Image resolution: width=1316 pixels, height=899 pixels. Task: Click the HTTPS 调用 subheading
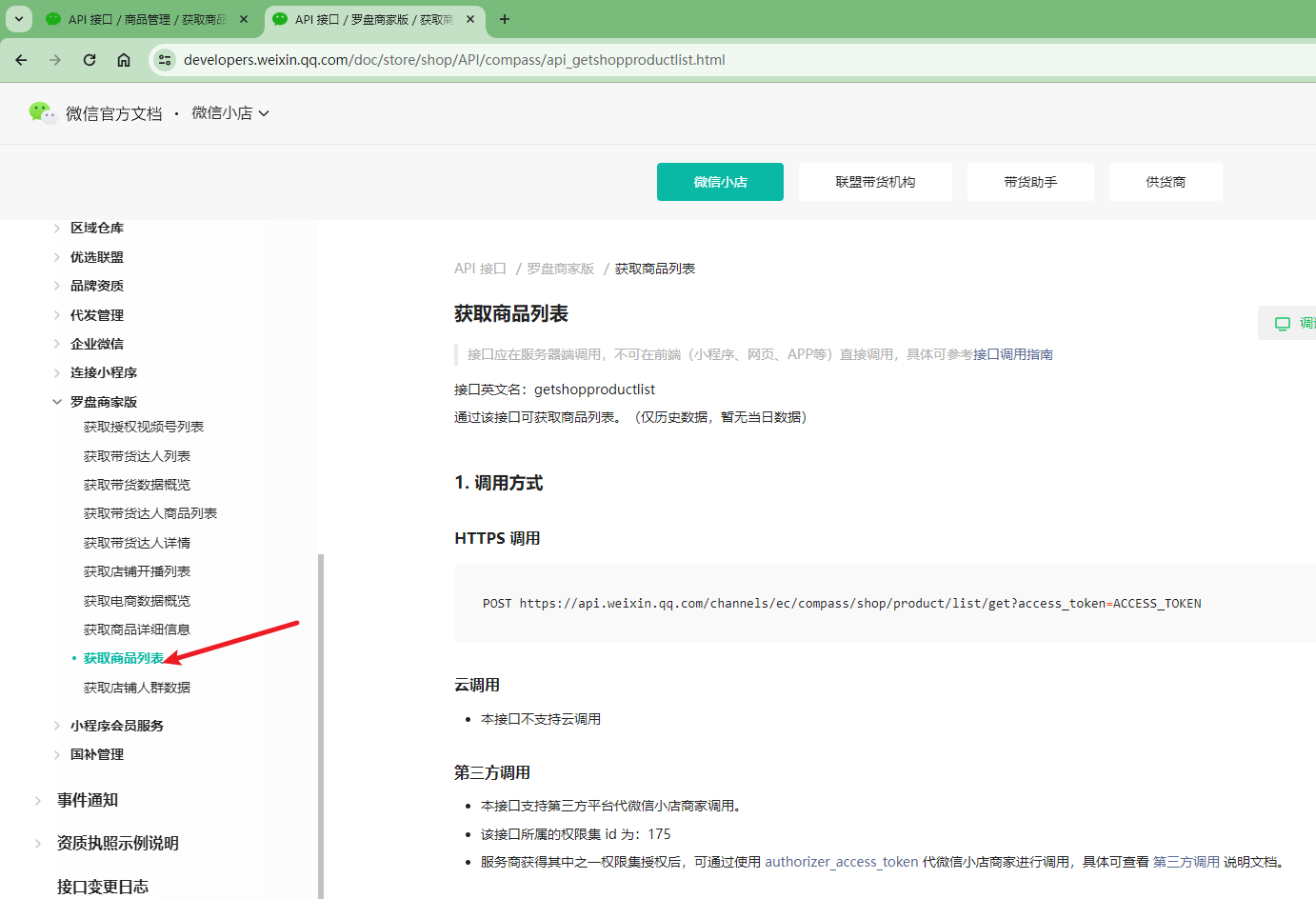point(497,538)
